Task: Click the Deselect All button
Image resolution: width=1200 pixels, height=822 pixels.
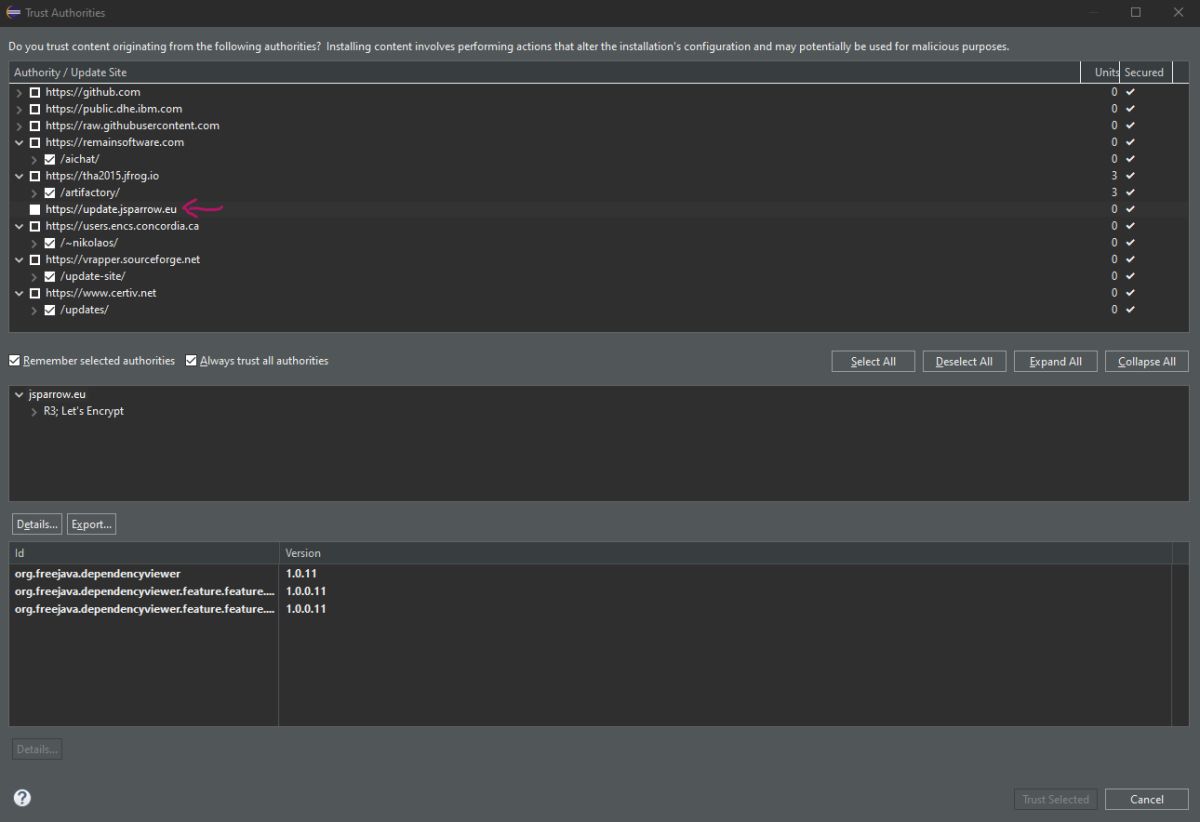Action: (964, 361)
